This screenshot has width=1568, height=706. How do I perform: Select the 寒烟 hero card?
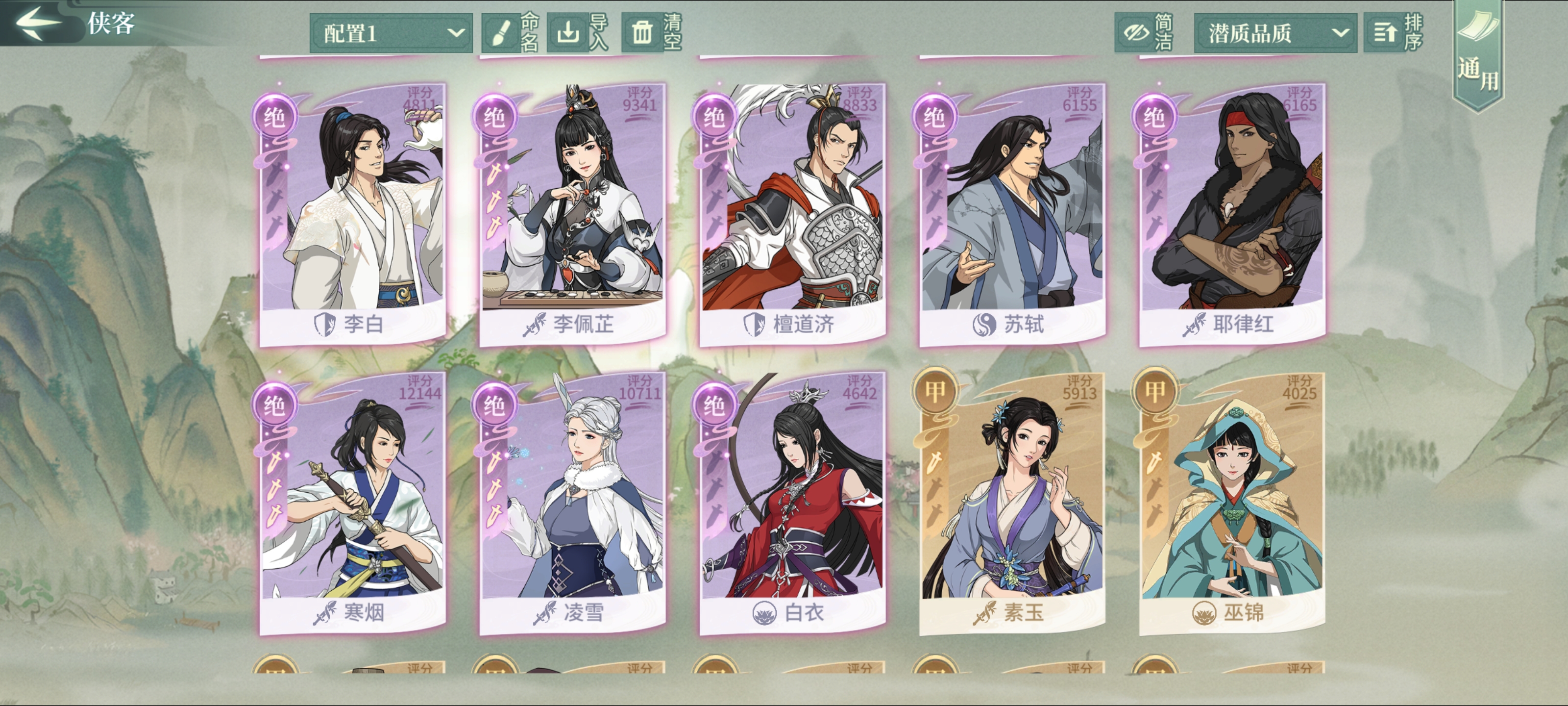pos(352,503)
